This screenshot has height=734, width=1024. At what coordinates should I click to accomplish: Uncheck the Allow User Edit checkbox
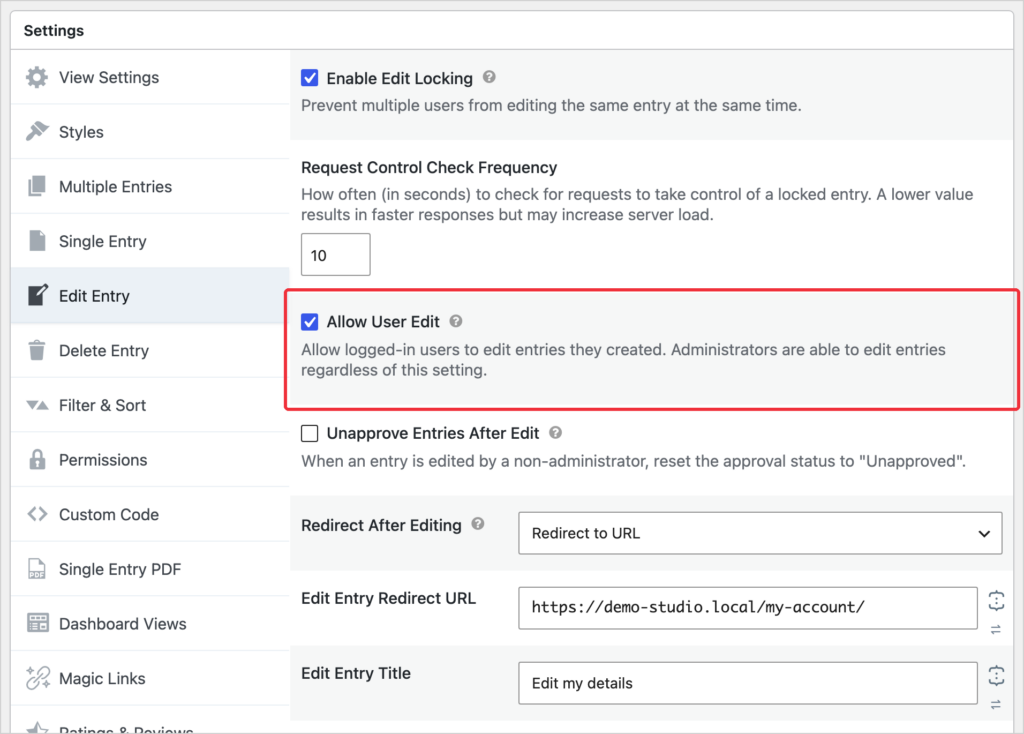point(310,321)
